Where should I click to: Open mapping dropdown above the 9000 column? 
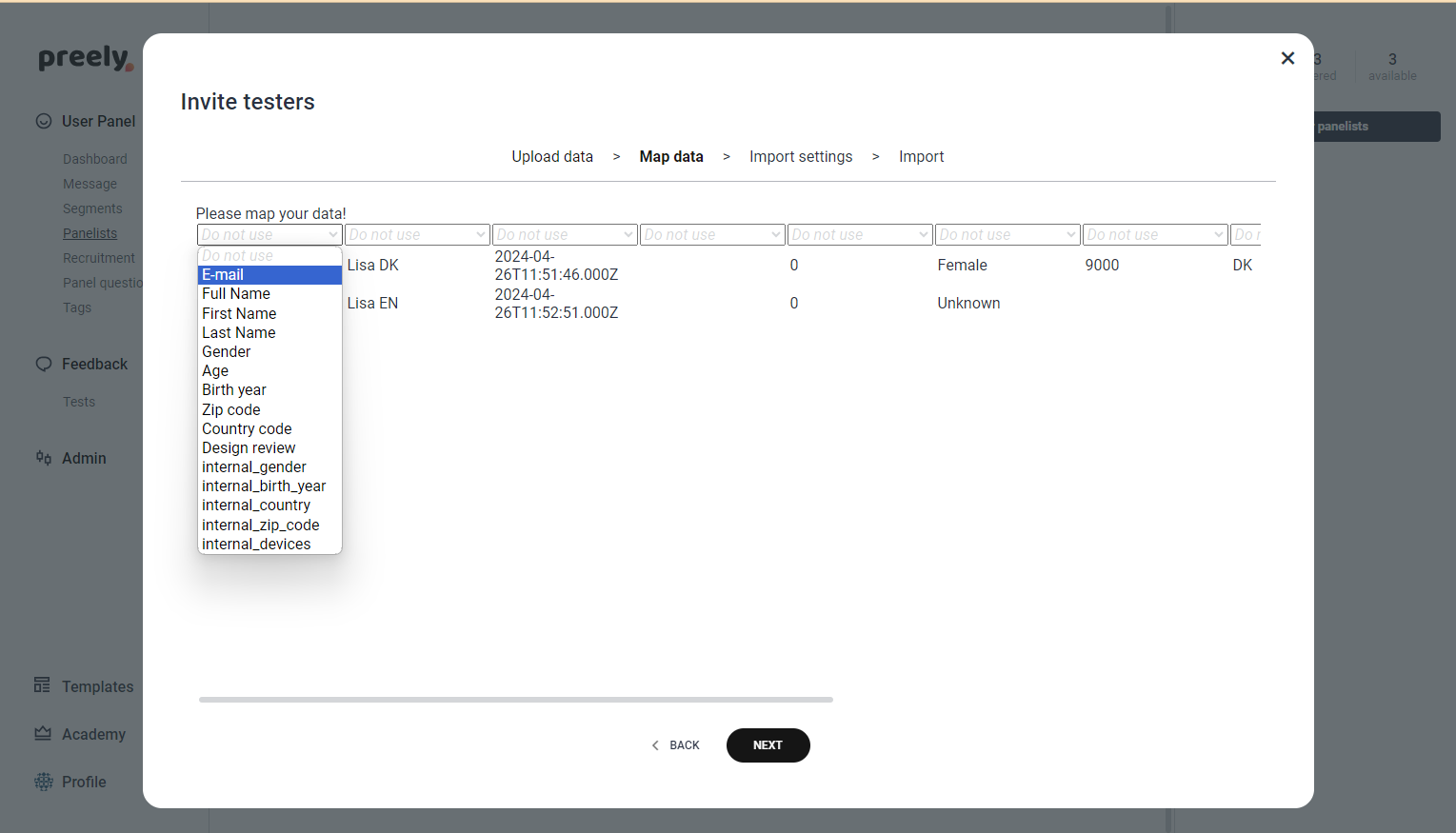click(x=1155, y=234)
